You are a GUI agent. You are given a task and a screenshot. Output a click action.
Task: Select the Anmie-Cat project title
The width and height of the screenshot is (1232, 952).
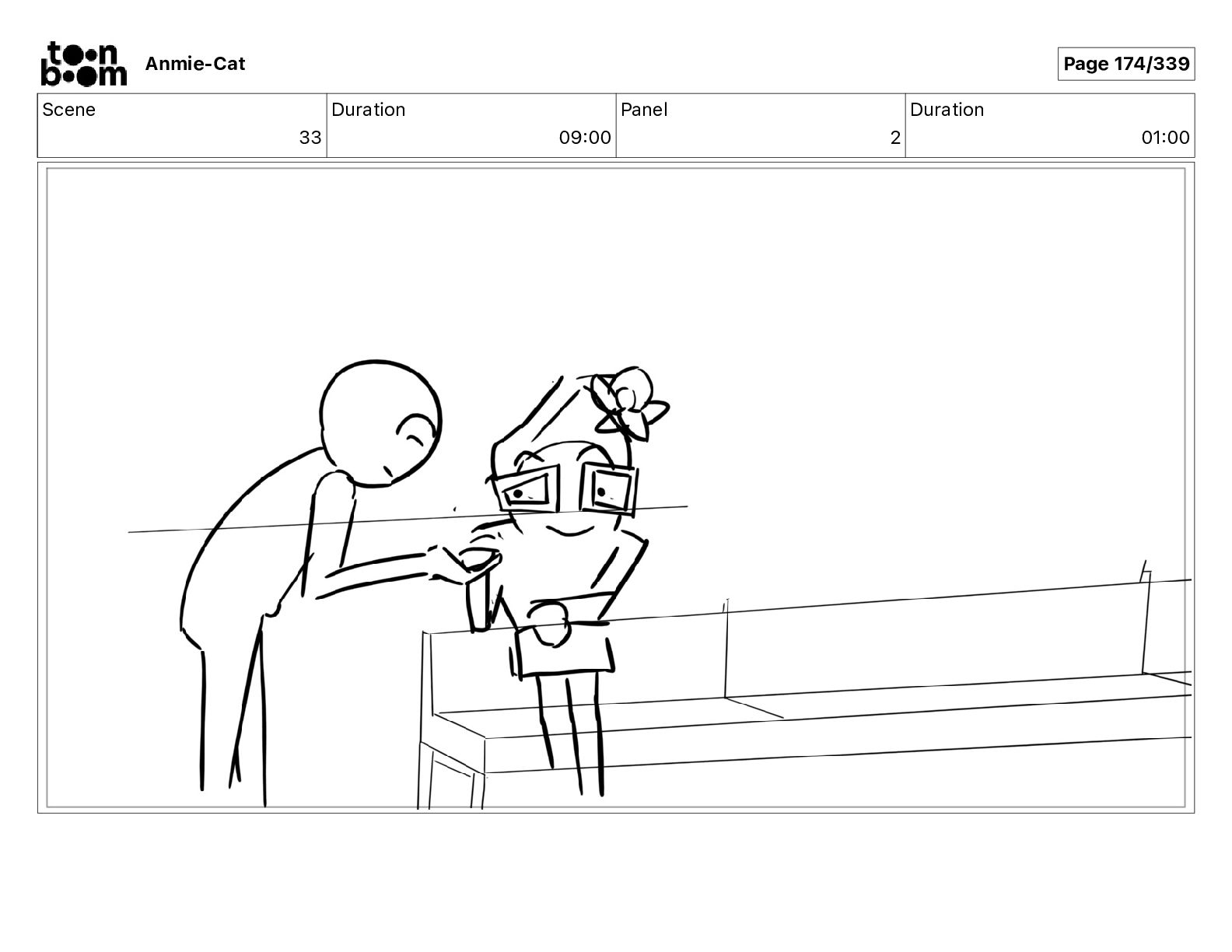click(195, 64)
